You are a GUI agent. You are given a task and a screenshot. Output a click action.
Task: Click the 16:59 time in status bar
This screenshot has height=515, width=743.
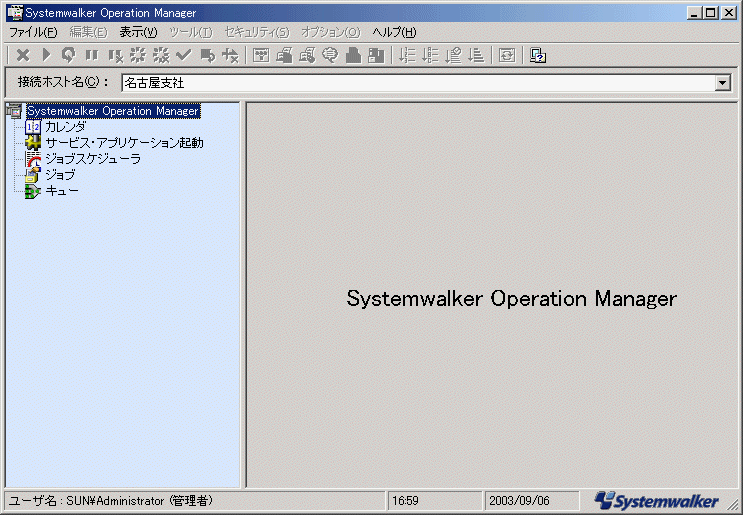point(405,501)
